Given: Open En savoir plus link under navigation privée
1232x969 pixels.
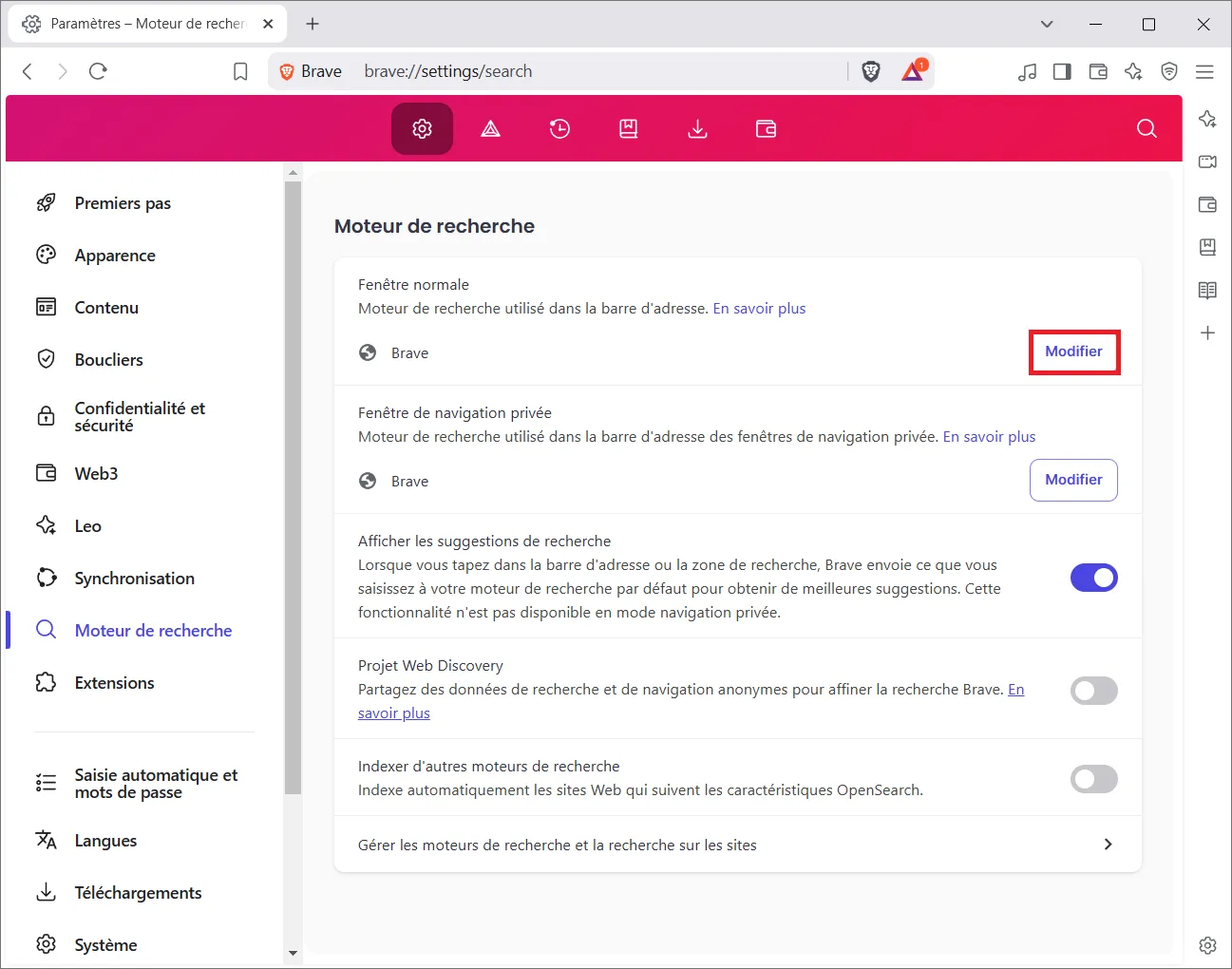Looking at the screenshot, I should pyautogui.click(x=989, y=437).
